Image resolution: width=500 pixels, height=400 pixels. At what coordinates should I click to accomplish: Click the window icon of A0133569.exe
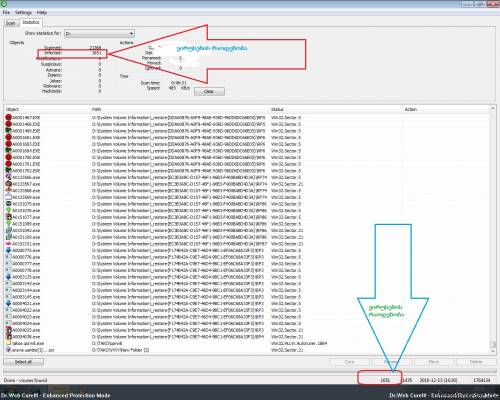click(x=8, y=197)
